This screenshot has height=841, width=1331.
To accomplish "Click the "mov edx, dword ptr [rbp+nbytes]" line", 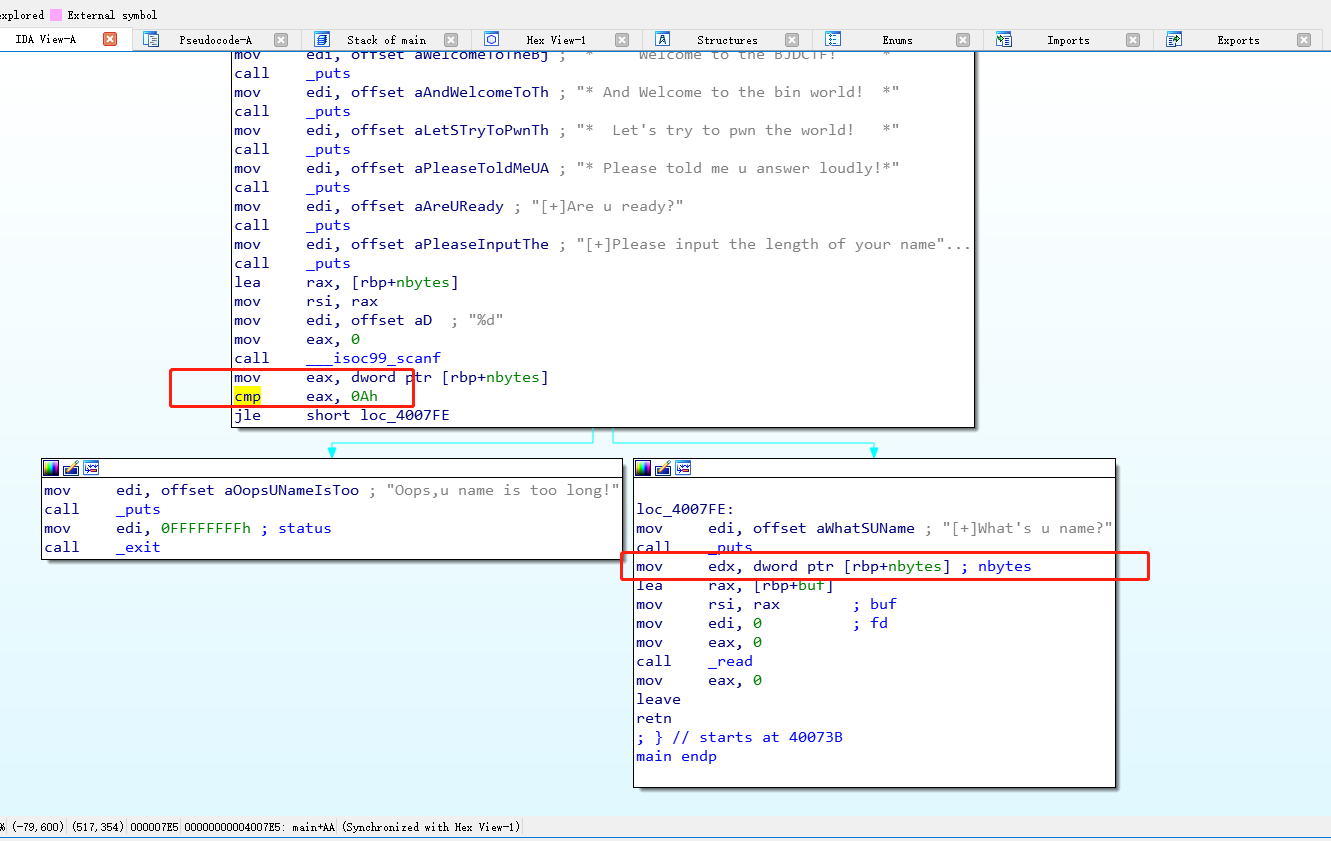I will (833, 566).
